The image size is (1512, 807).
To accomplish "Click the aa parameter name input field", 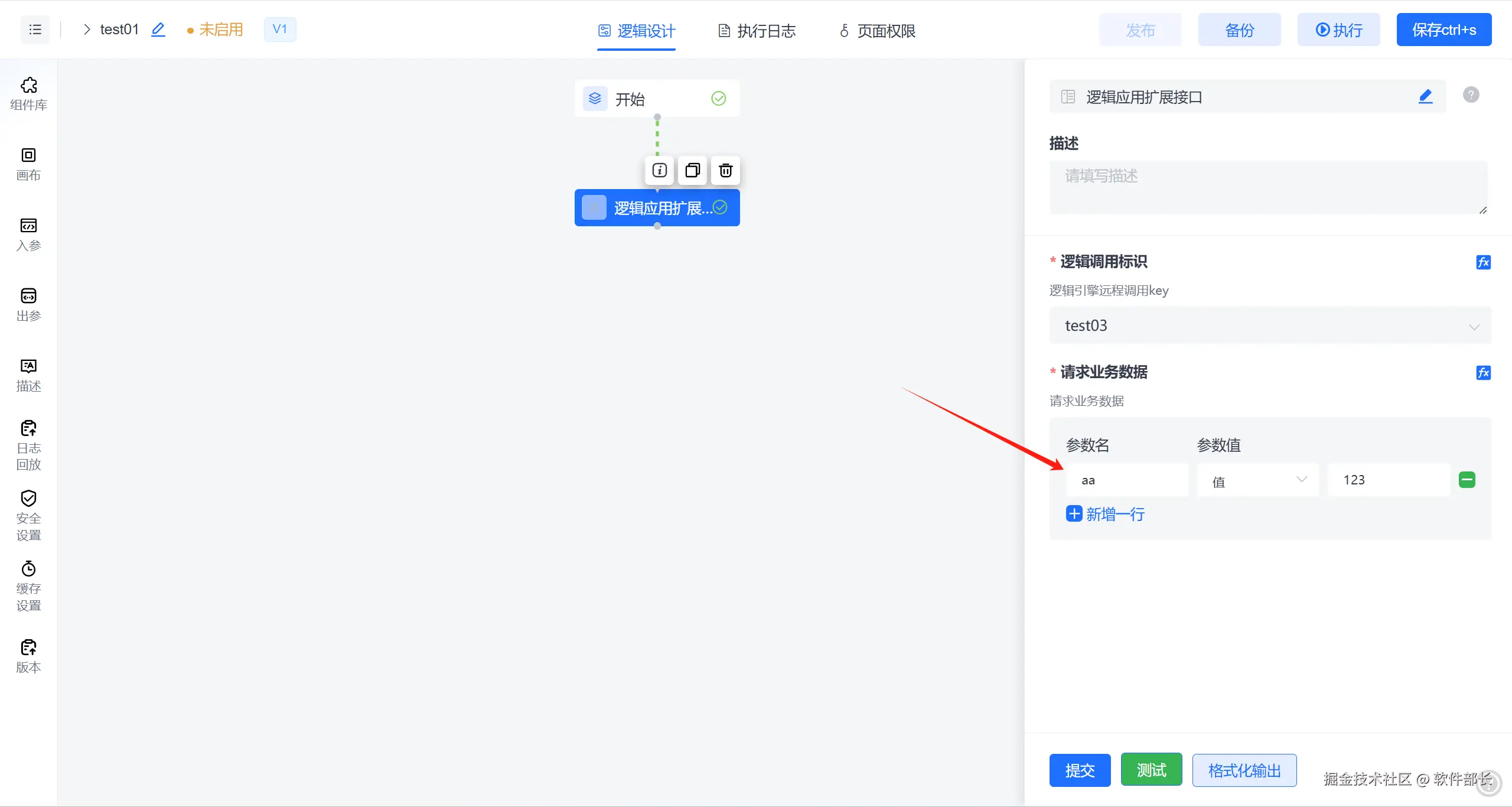I will coord(1127,480).
